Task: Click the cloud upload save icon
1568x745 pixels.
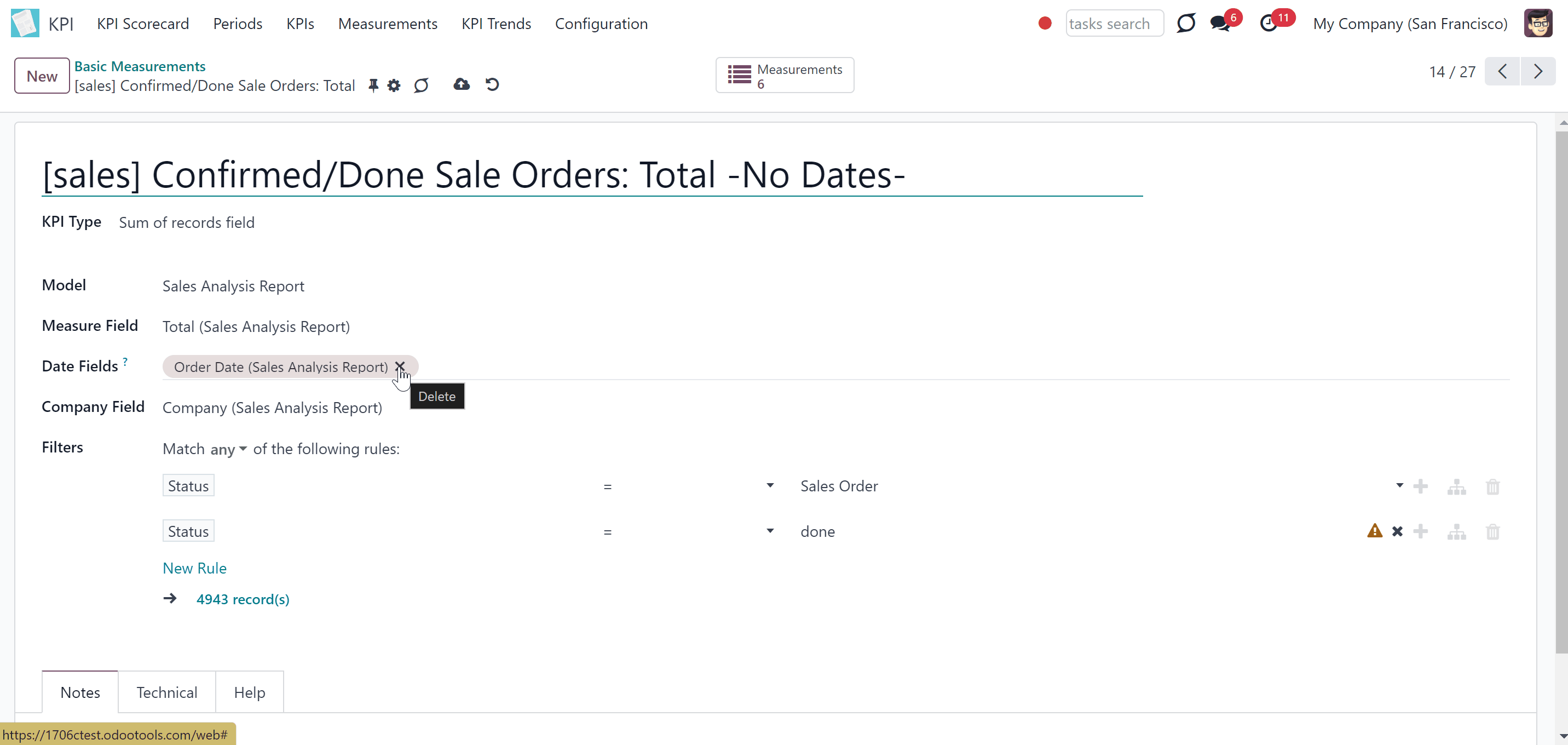Action: pos(462,84)
